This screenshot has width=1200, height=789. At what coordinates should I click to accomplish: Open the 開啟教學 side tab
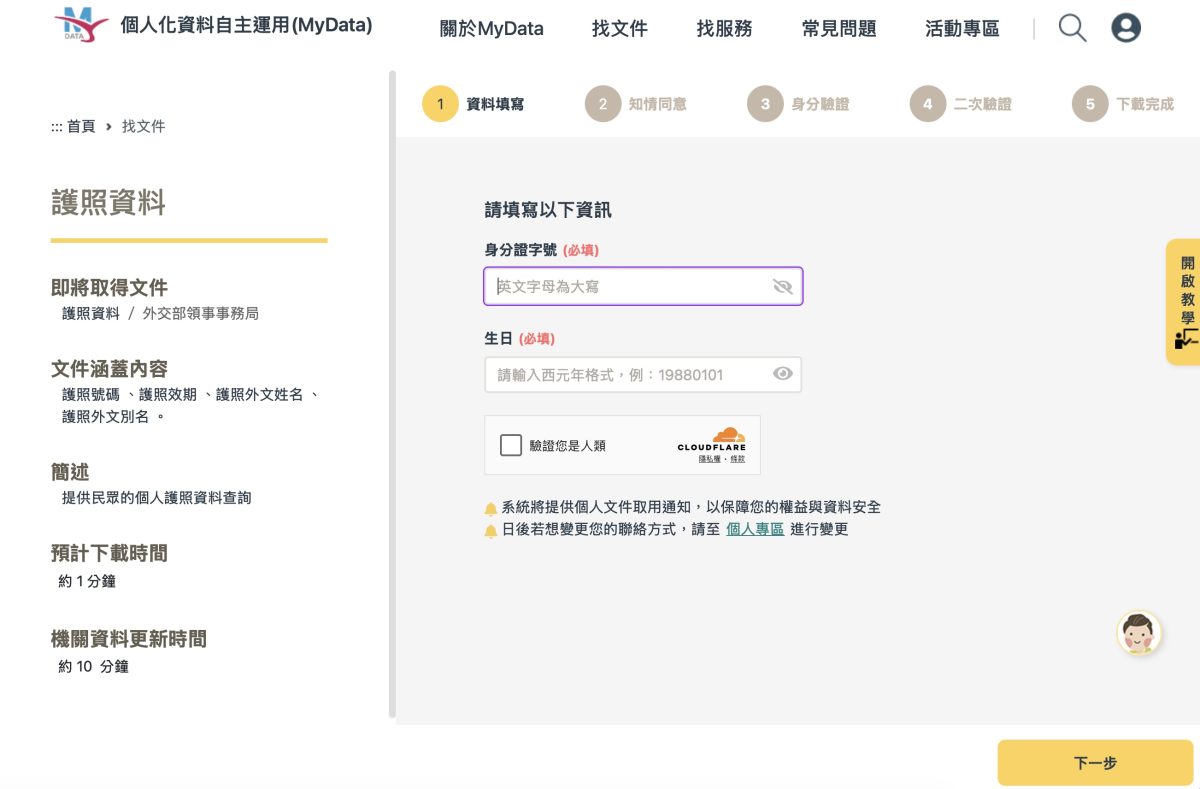coord(1185,302)
